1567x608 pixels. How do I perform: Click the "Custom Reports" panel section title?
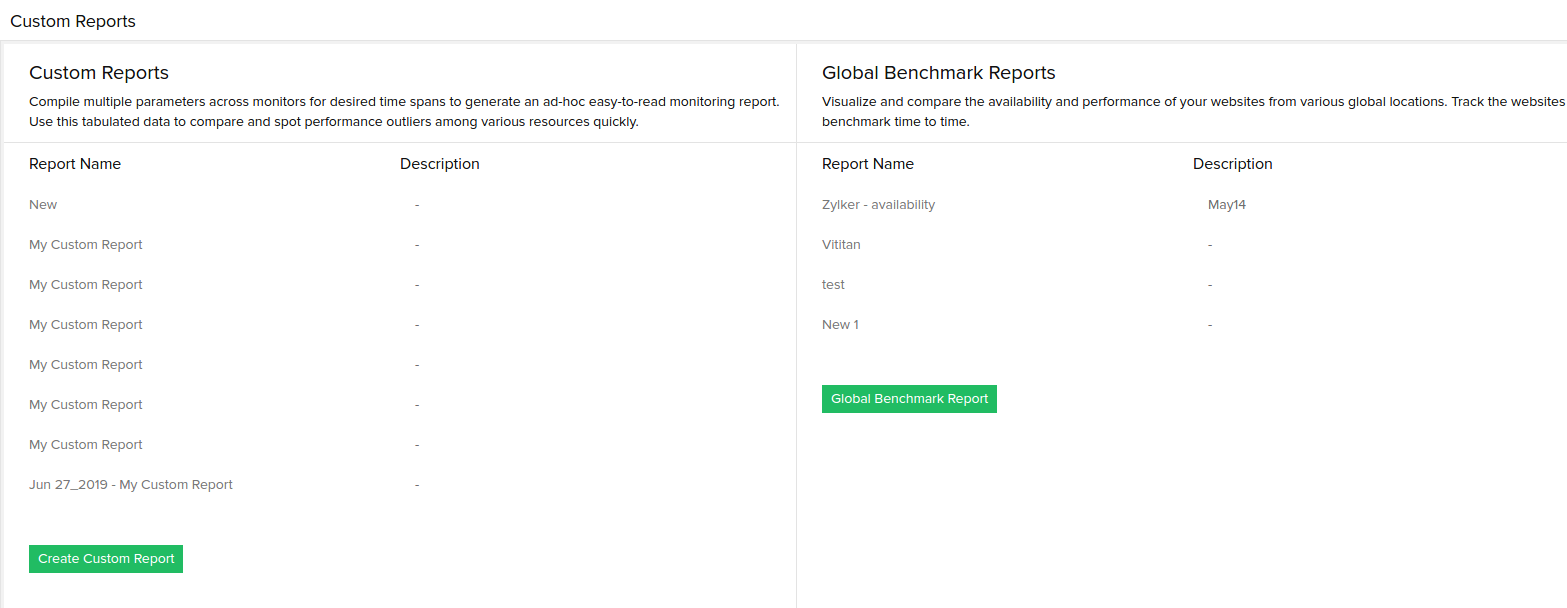pyautogui.click(x=98, y=72)
